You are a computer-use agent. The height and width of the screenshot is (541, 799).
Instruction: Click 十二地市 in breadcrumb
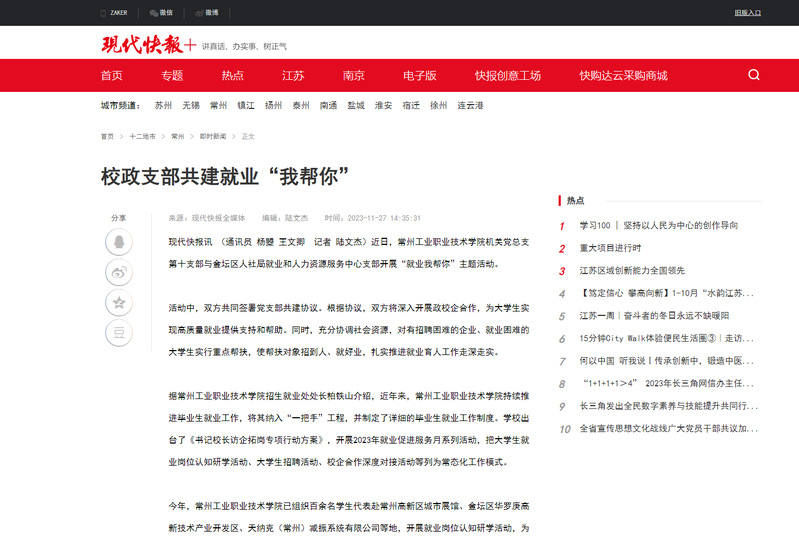point(142,136)
